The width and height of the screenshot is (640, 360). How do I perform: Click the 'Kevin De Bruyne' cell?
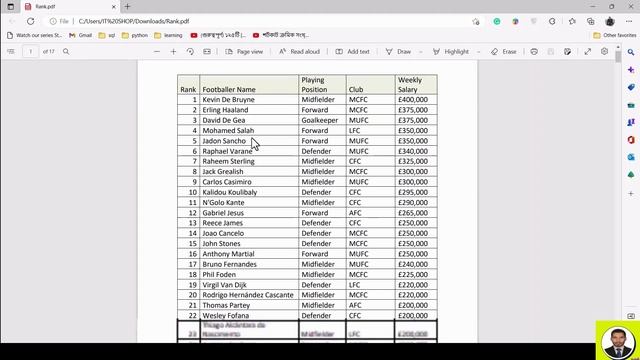click(x=249, y=100)
